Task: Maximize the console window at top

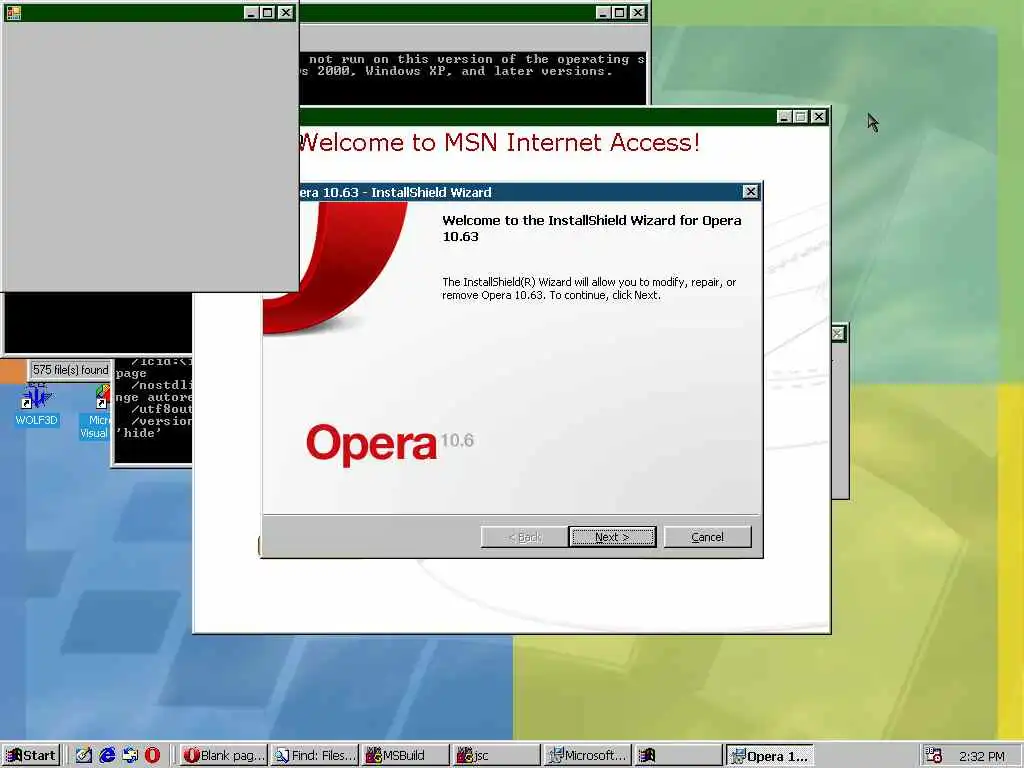Action: [620, 12]
